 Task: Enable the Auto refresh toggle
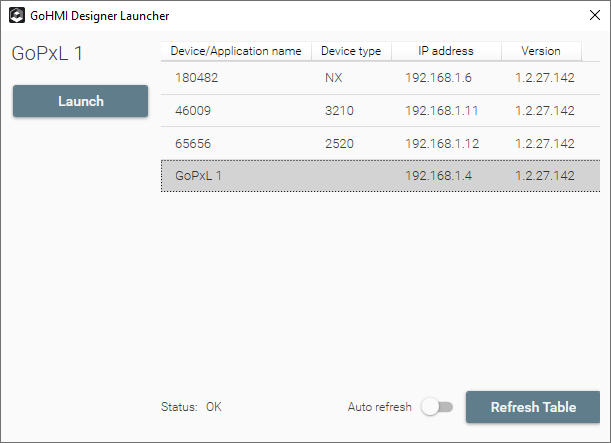437,407
